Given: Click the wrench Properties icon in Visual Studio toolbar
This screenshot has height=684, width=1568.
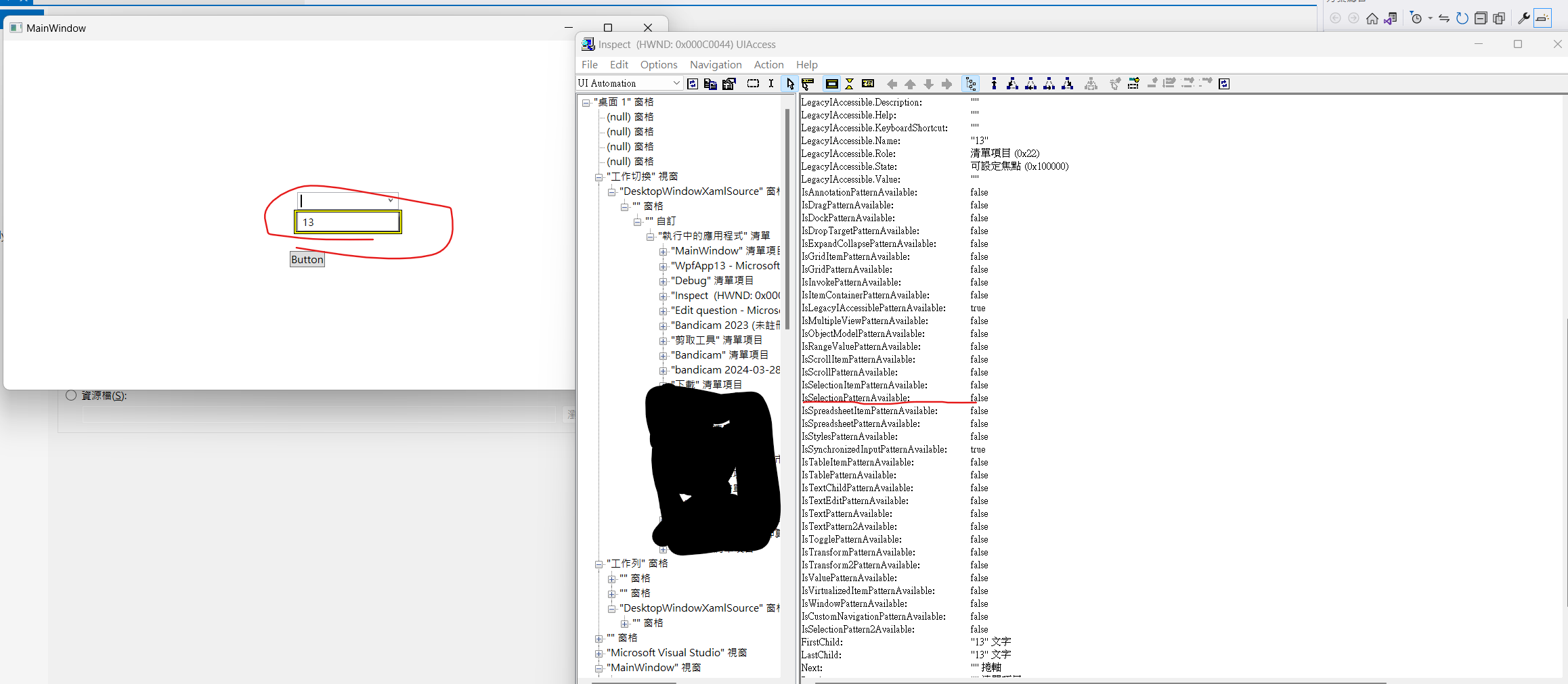Looking at the screenshot, I should (1523, 18).
